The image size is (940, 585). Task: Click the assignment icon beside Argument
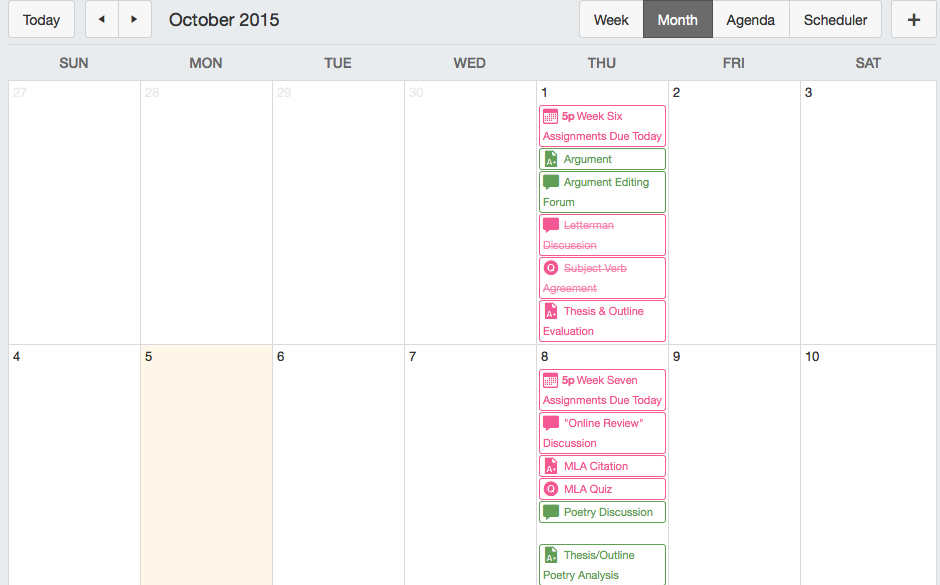(x=550, y=159)
